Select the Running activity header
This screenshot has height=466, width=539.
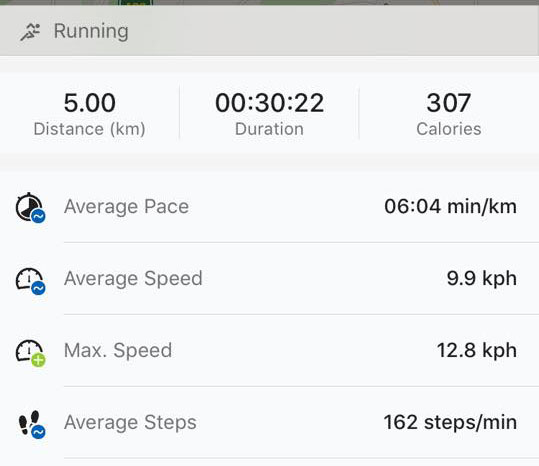(x=270, y=31)
